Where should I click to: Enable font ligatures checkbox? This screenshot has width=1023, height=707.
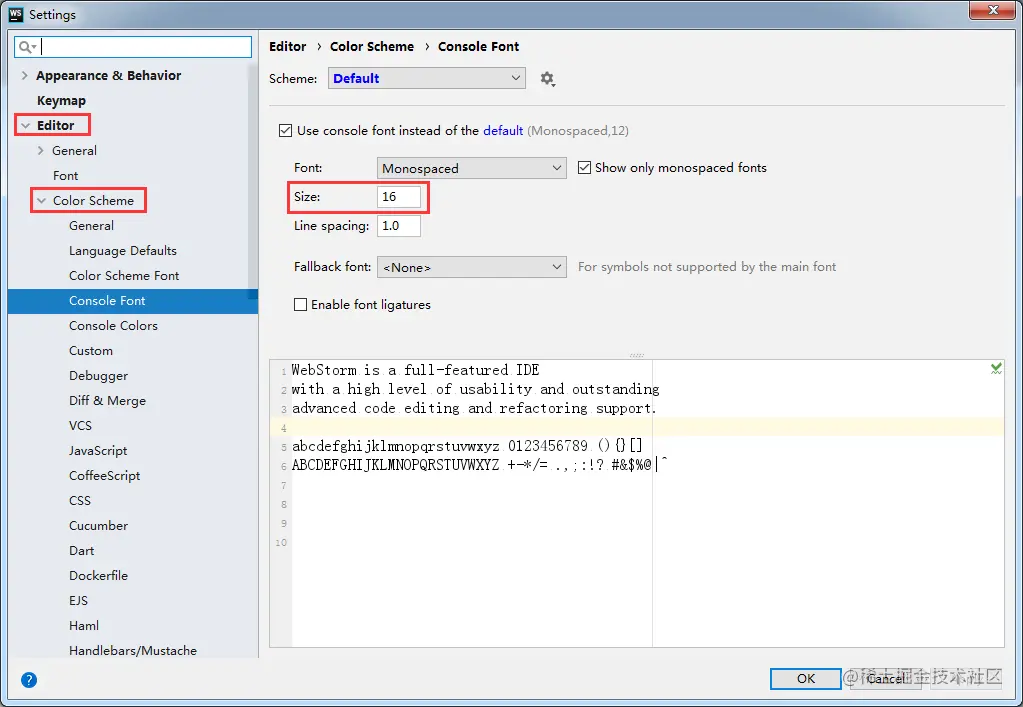300,305
